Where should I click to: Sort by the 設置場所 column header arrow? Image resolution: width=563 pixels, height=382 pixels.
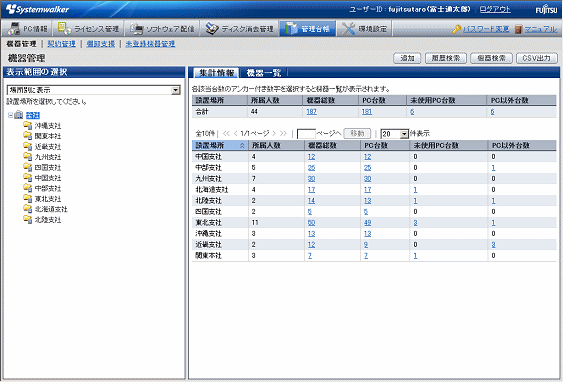242,145
